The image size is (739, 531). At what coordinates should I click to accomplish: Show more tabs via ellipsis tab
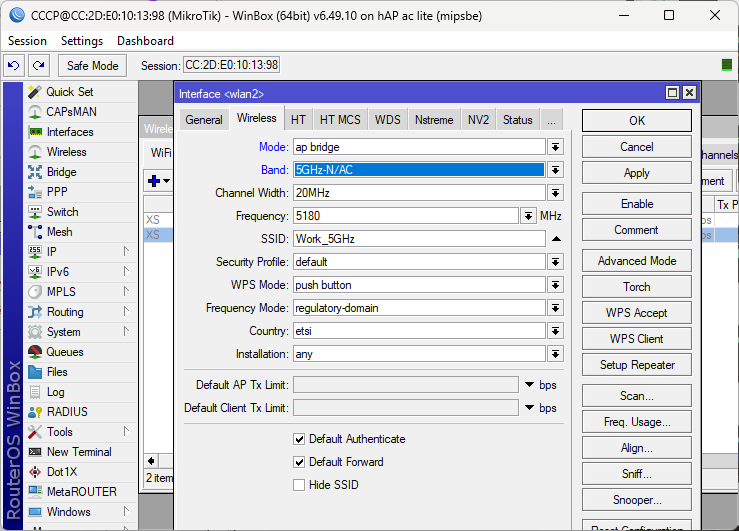(551, 120)
